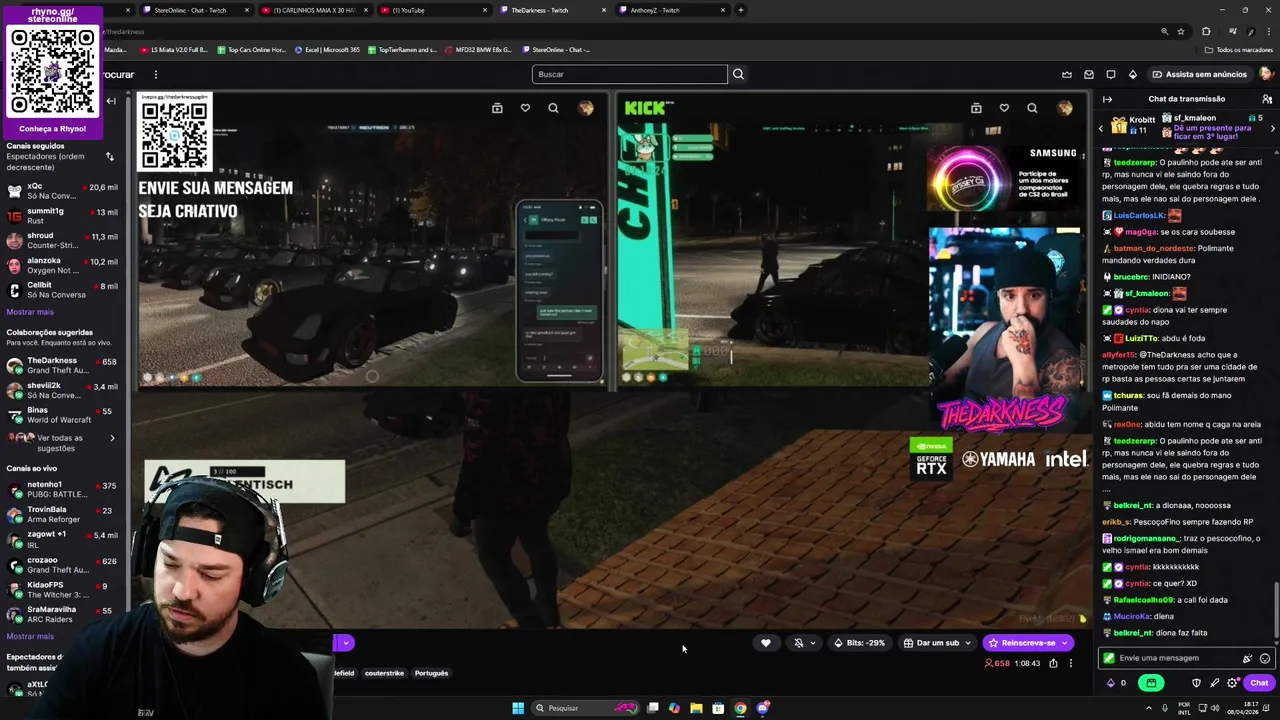Open 'LS Miata V2.0 Full B...' bookmark

(173, 50)
